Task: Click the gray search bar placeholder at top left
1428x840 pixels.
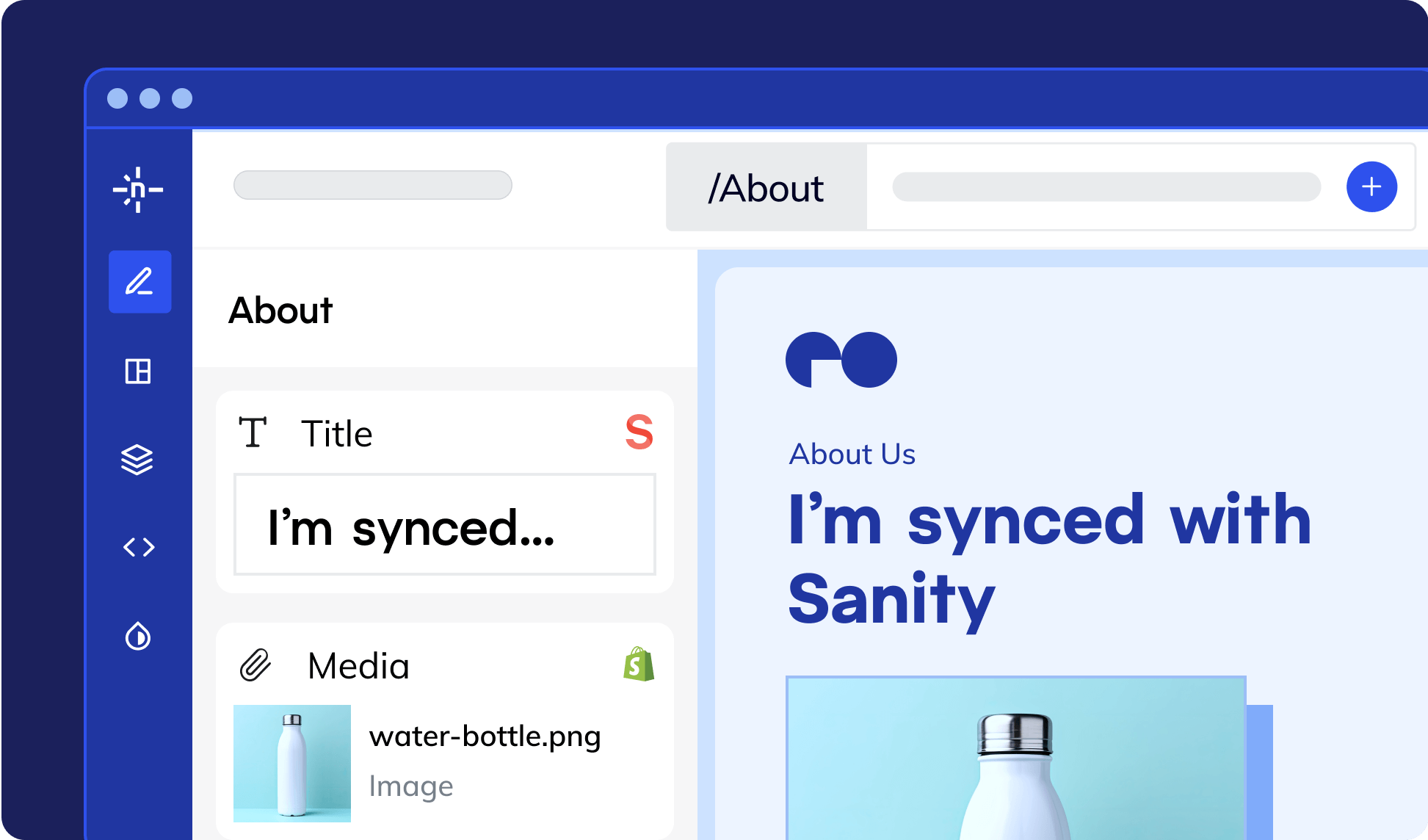Action: click(372, 185)
